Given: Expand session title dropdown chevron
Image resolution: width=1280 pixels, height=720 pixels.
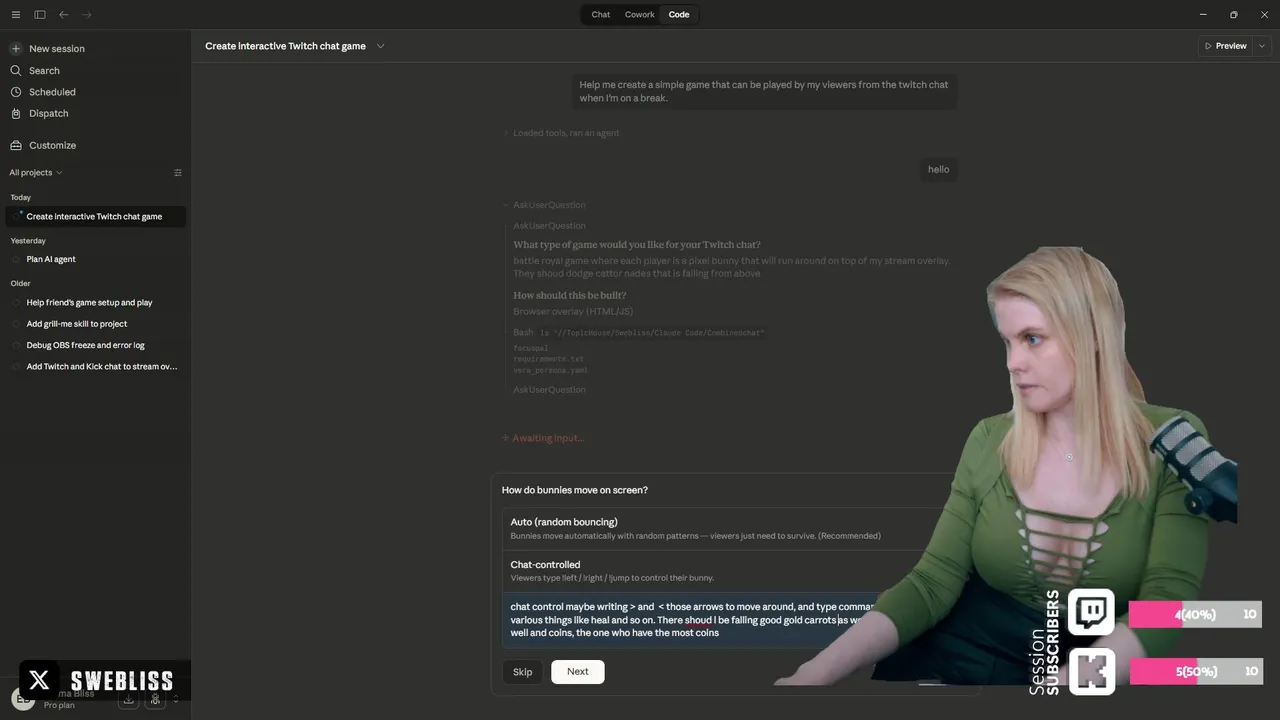Looking at the screenshot, I should point(380,46).
